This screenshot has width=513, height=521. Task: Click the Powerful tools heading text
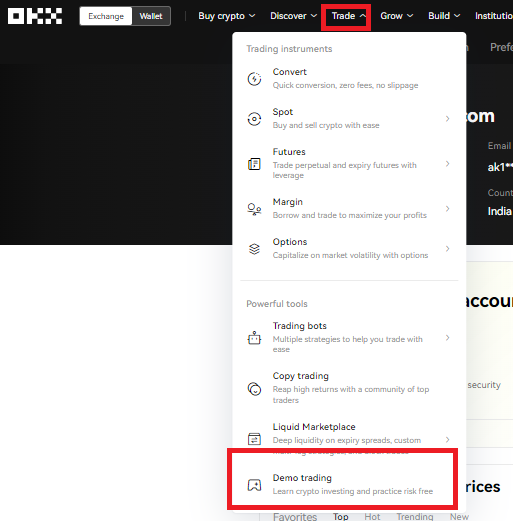tap(277, 304)
